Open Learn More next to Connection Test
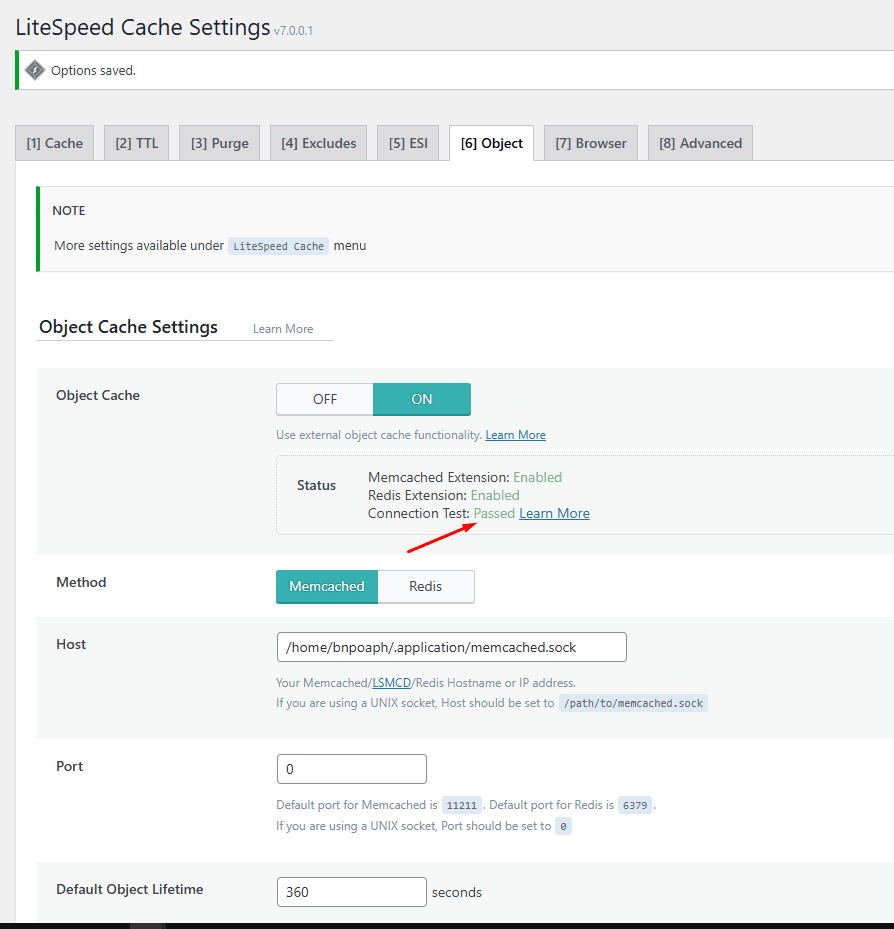This screenshot has height=929, width=894. 554,513
